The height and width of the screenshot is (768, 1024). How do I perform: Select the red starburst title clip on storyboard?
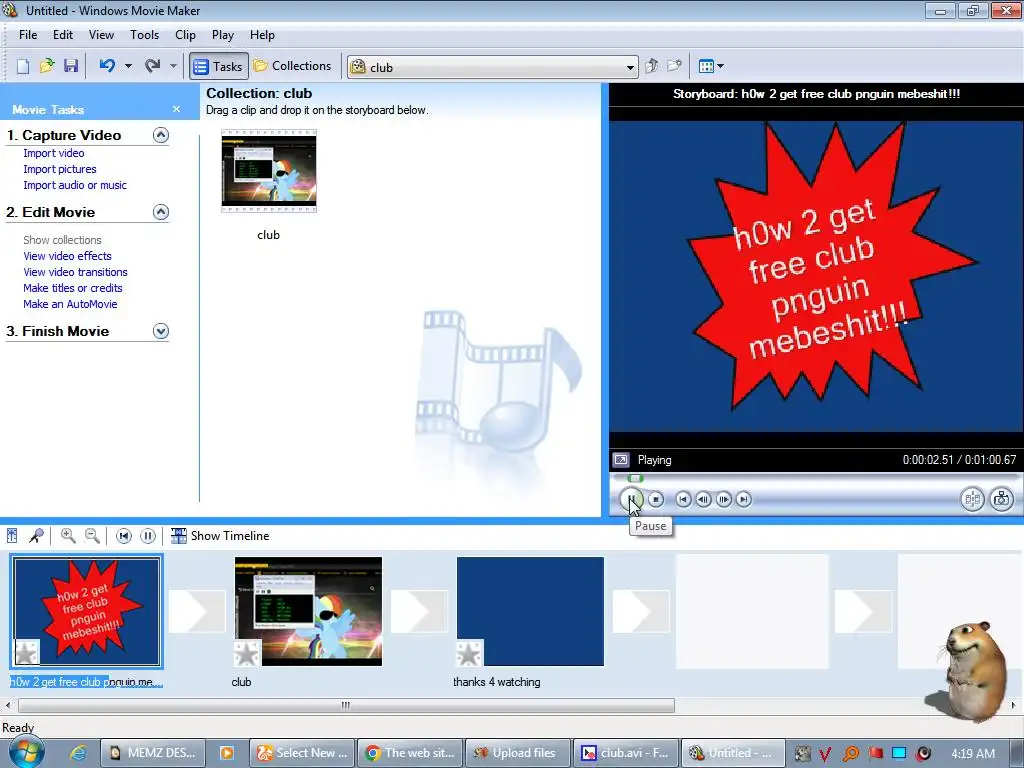[87, 612]
